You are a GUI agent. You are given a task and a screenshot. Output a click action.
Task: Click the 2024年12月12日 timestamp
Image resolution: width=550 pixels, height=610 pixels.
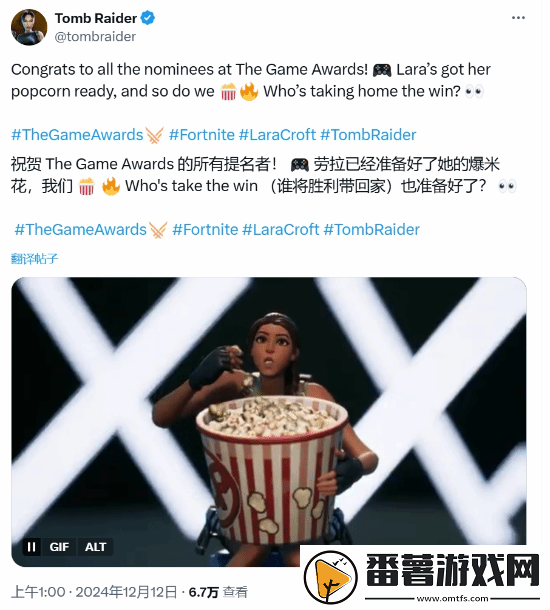tap(126, 592)
